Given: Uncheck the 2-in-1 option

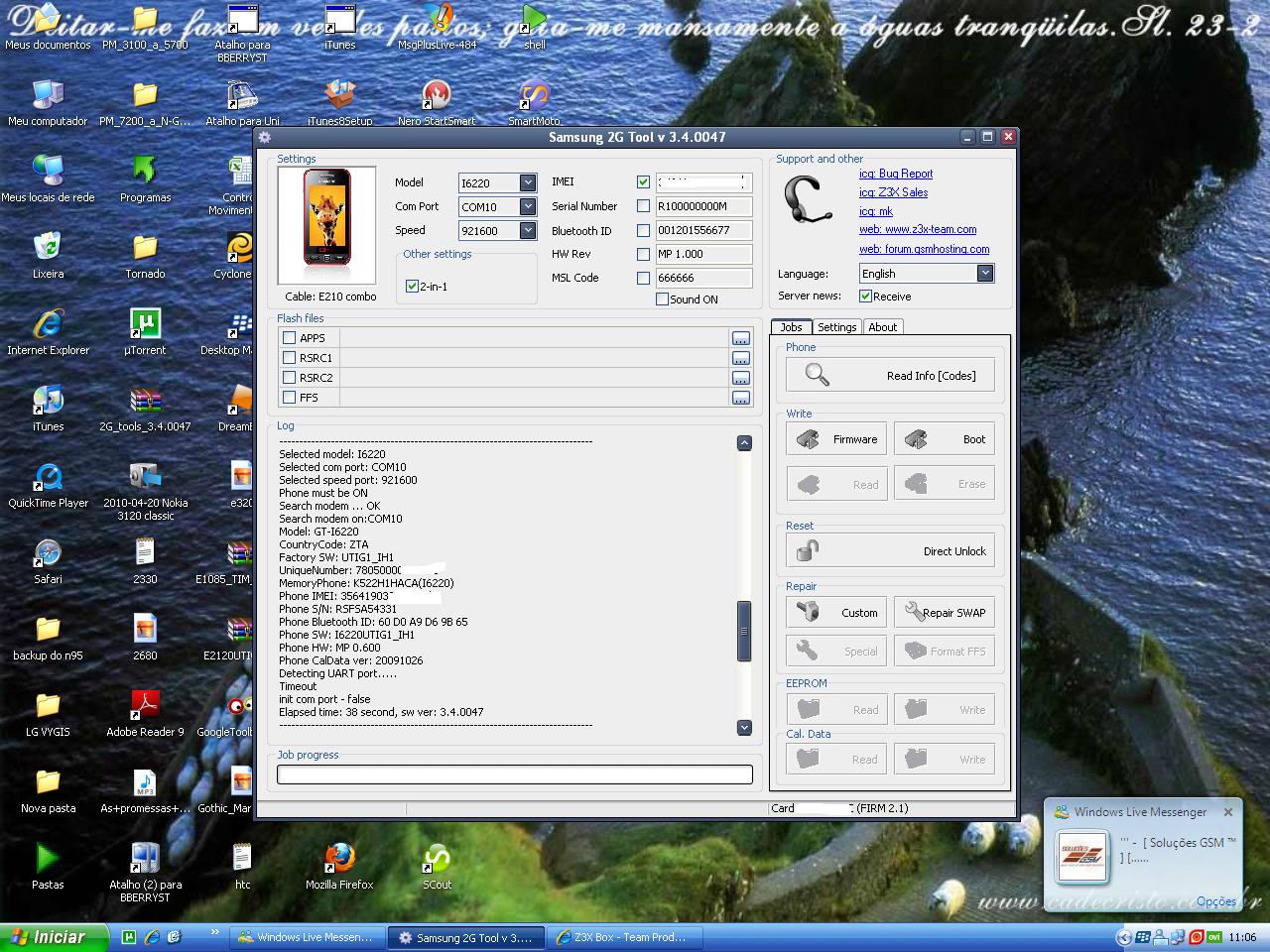Looking at the screenshot, I should point(412,286).
